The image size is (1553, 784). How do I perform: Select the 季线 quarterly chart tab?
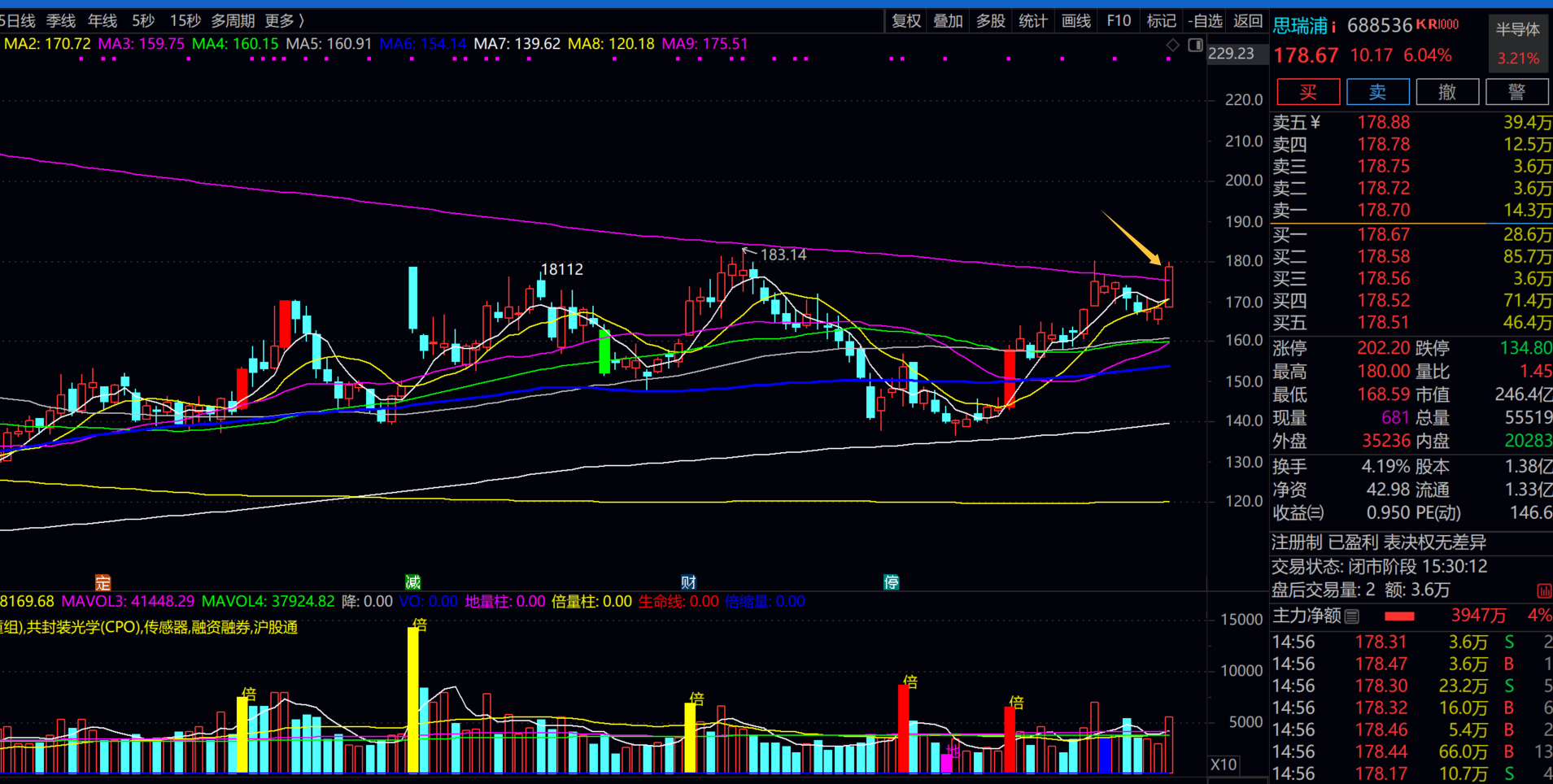[x=60, y=21]
